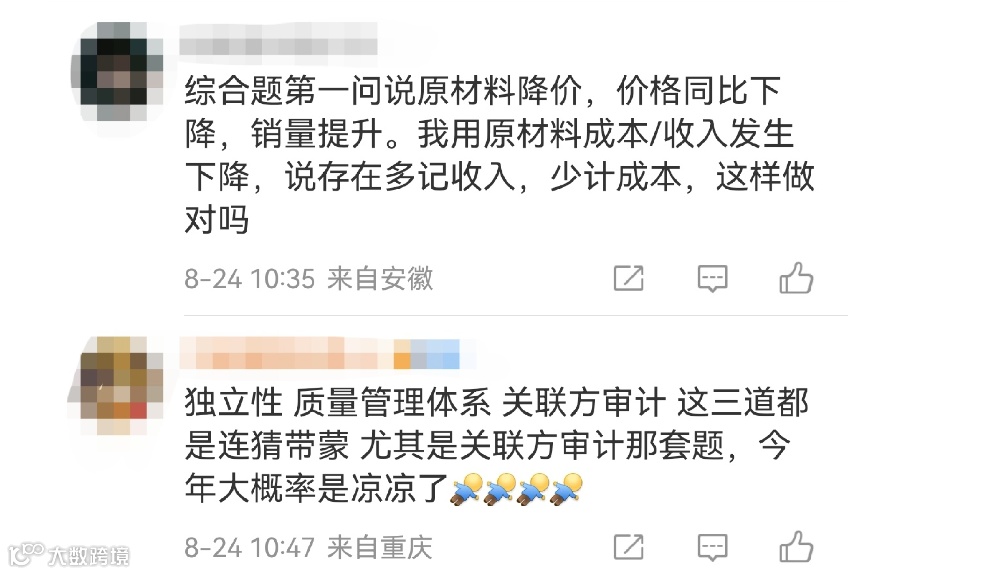The height and width of the screenshot is (574, 994).
Task: Open the first commenter's blurred username
Action: (278, 46)
